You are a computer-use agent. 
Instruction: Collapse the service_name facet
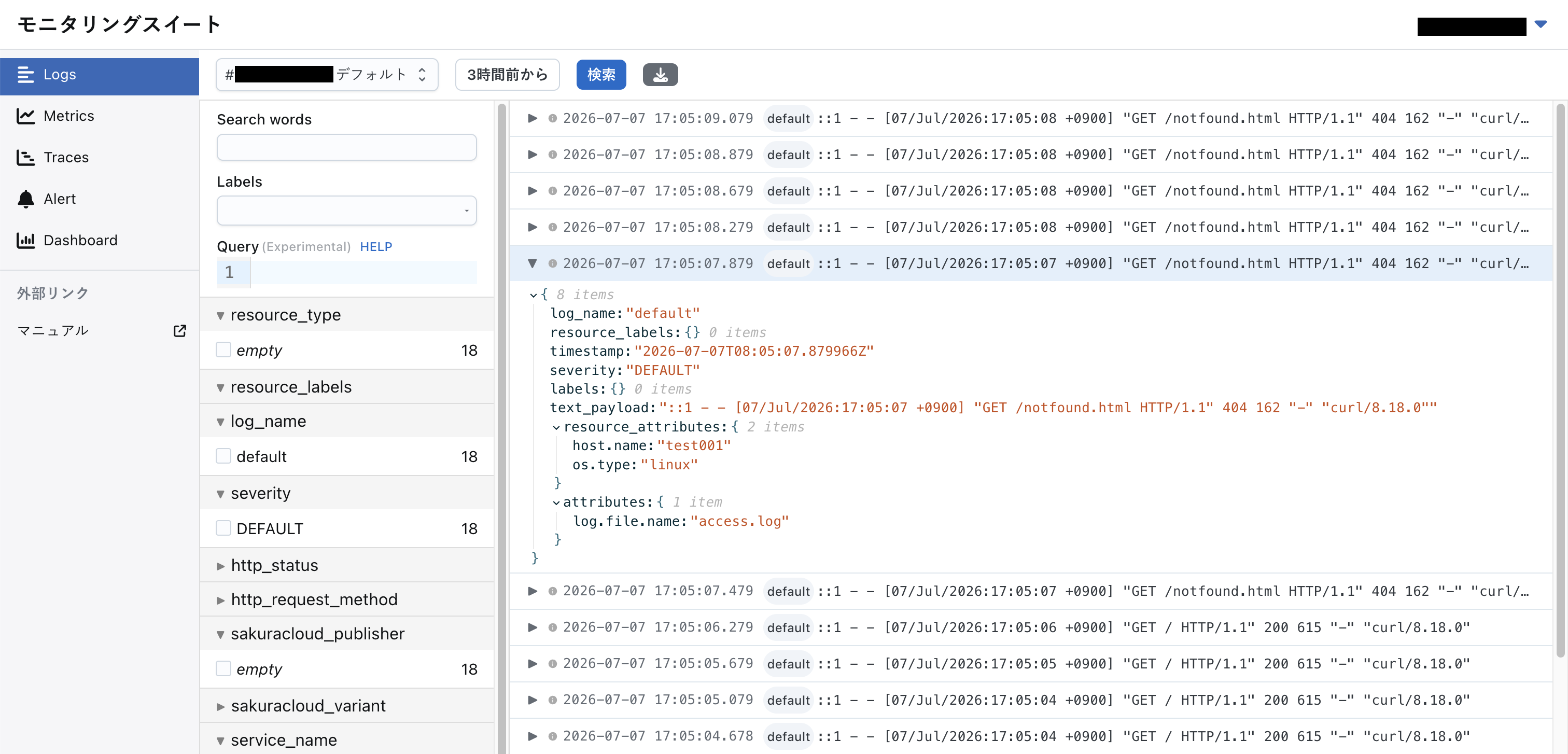tap(220, 741)
